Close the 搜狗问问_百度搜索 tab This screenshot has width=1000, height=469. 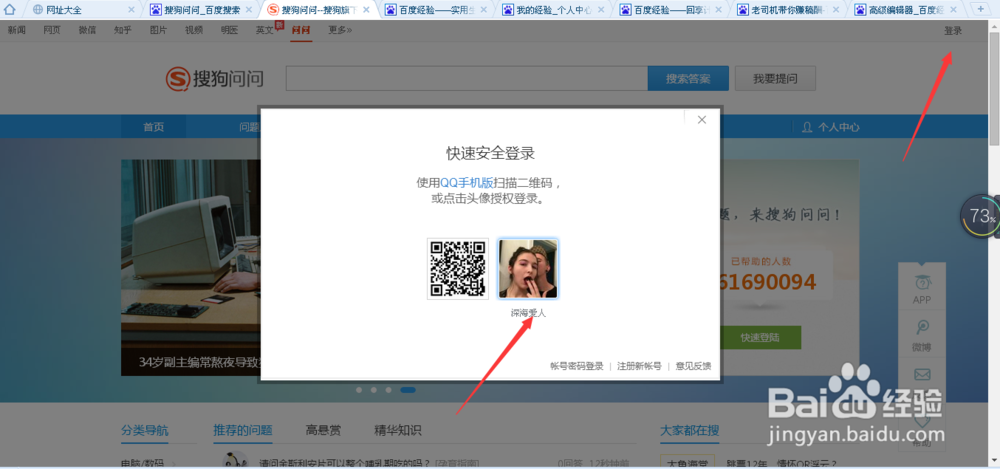249,10
